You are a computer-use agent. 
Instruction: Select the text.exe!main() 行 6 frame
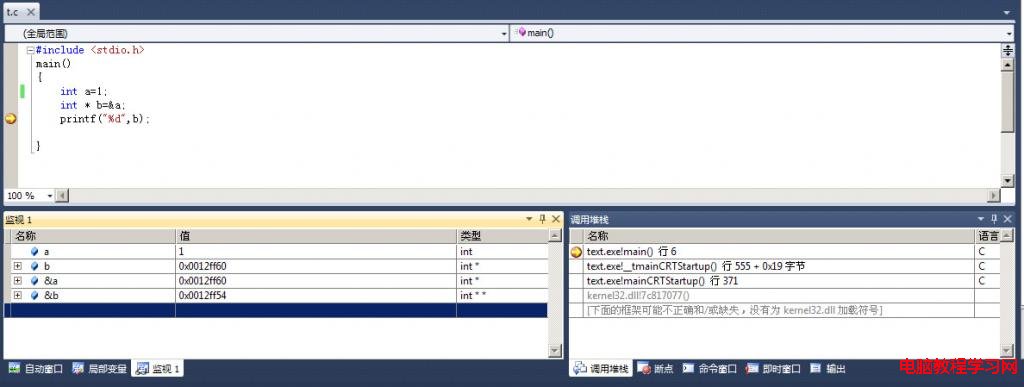[785, 251]
